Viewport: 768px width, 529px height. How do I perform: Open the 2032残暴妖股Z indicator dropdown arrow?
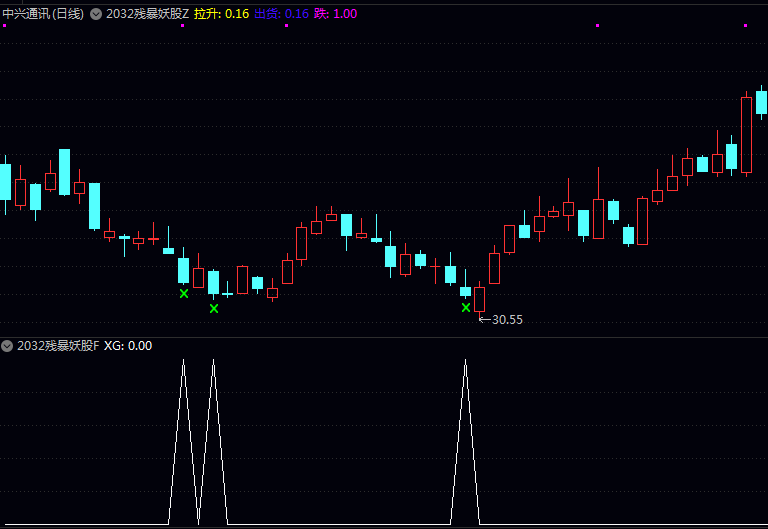[96, 14]
